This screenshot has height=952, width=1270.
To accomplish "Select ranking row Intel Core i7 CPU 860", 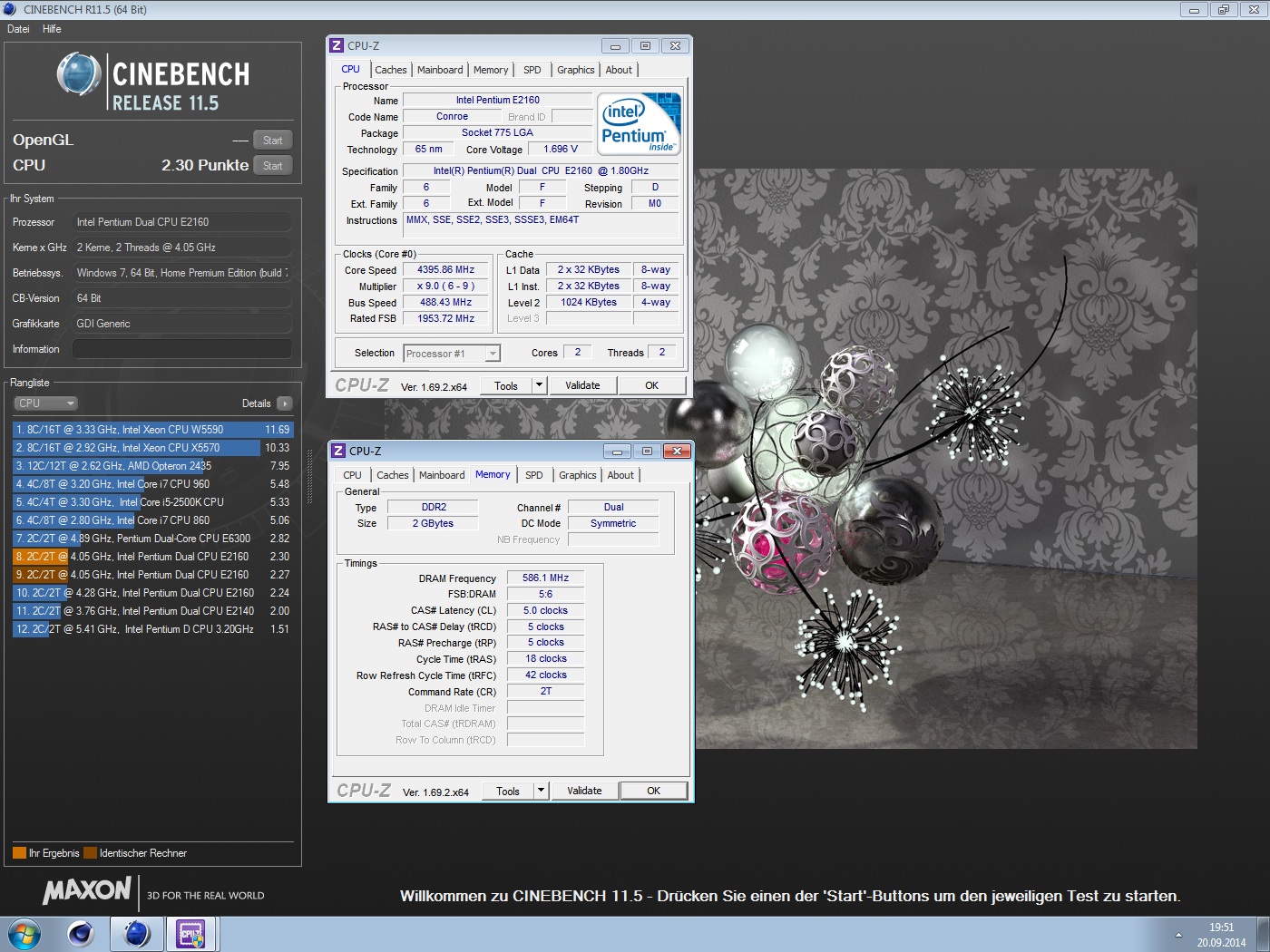I will [152, 520].
